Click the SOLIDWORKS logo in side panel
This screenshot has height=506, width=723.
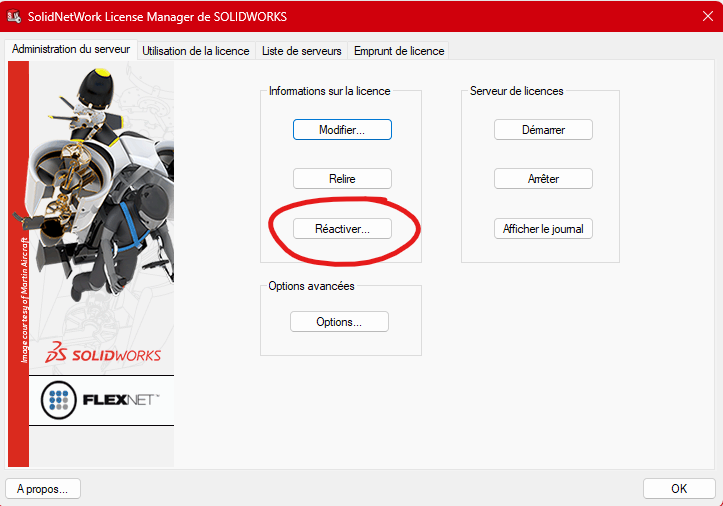[x=103, y=353]
